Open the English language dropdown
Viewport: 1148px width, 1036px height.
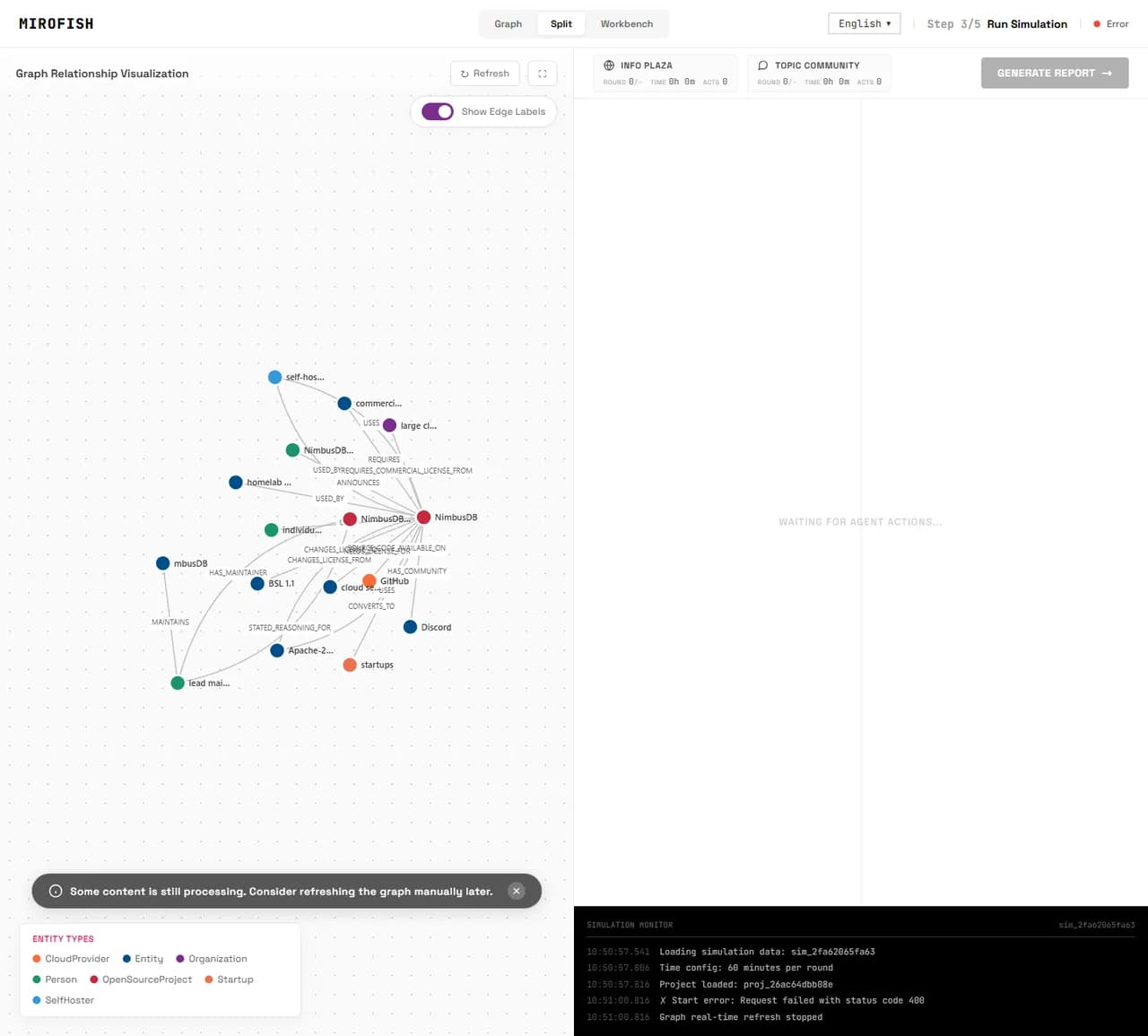pos(865,23)
